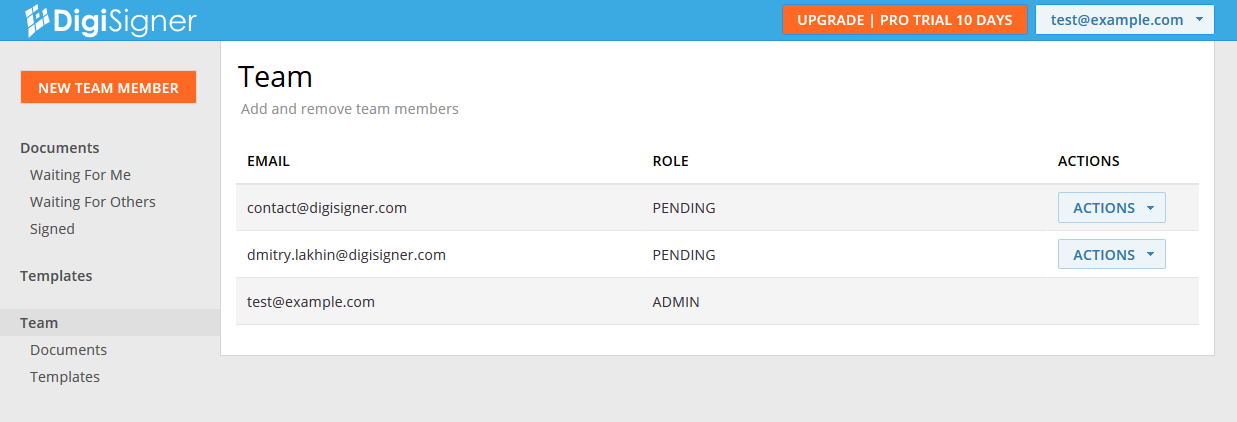Open the test@example.com account dropdown
The width and height of the screenshot is (1237, 422).
(x=1125, y=20)
